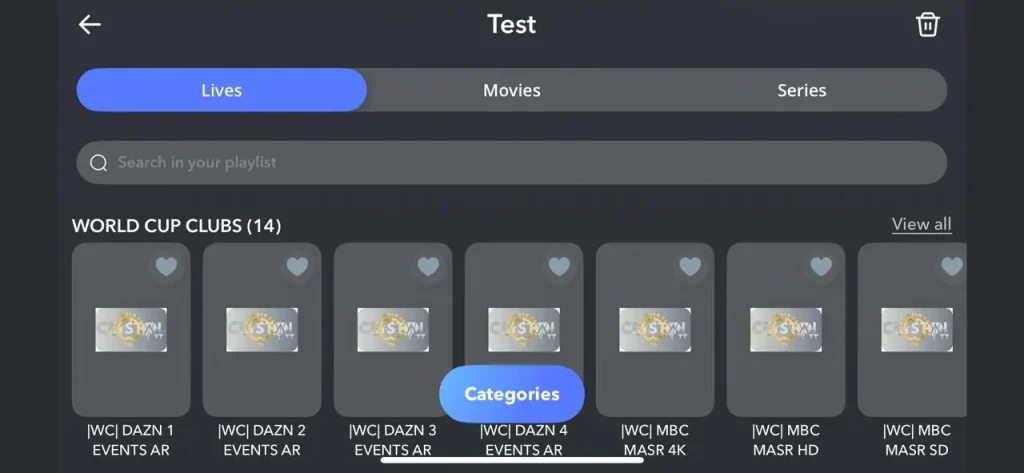Switch to the Movies tab

click(x=512, y=90)
